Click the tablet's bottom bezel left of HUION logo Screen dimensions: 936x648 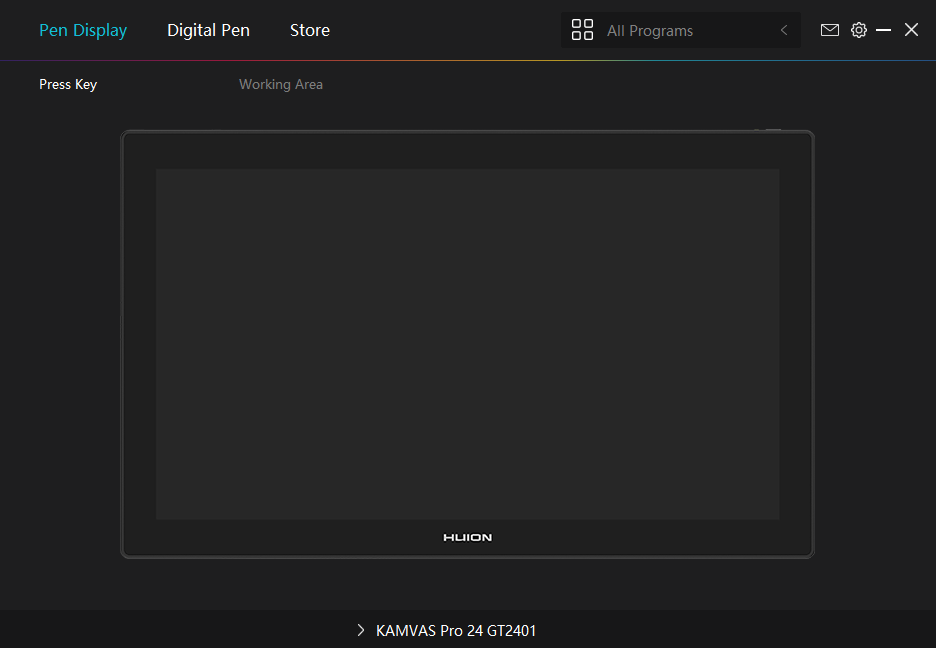pyautogui.click(x=300, y=538)
